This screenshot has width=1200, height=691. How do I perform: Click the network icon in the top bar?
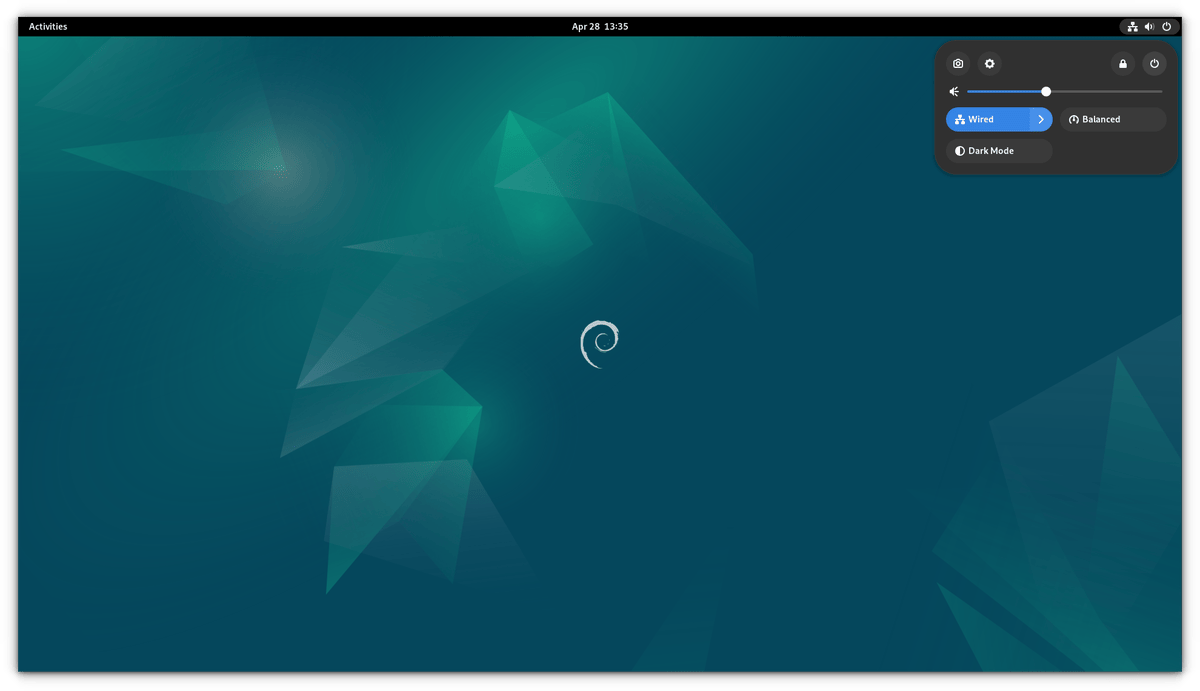coord(1132,27)
